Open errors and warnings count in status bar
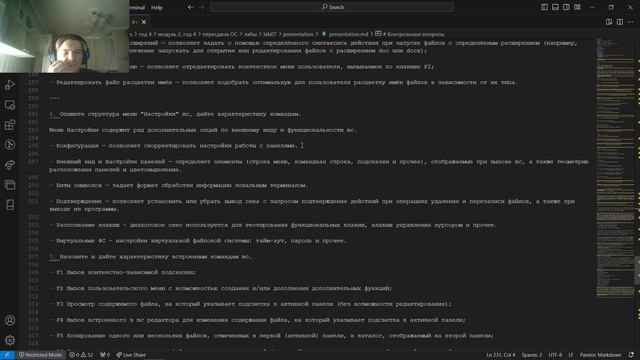This screenshot has height=360, width=640. [x=81, y=355]
